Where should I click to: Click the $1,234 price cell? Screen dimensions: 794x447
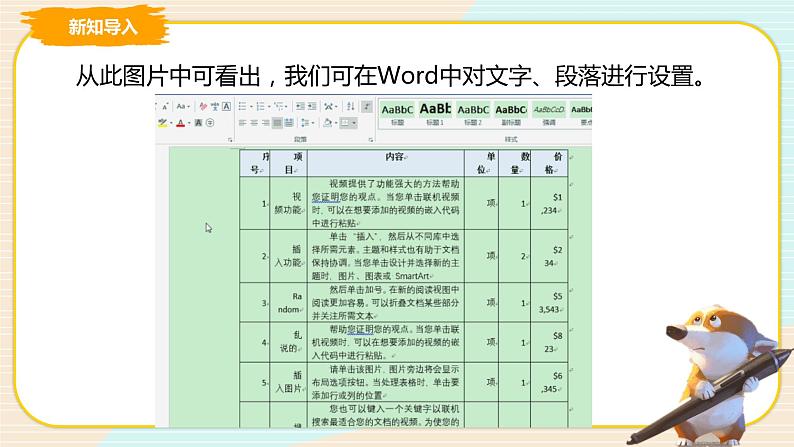pos(549,204)
